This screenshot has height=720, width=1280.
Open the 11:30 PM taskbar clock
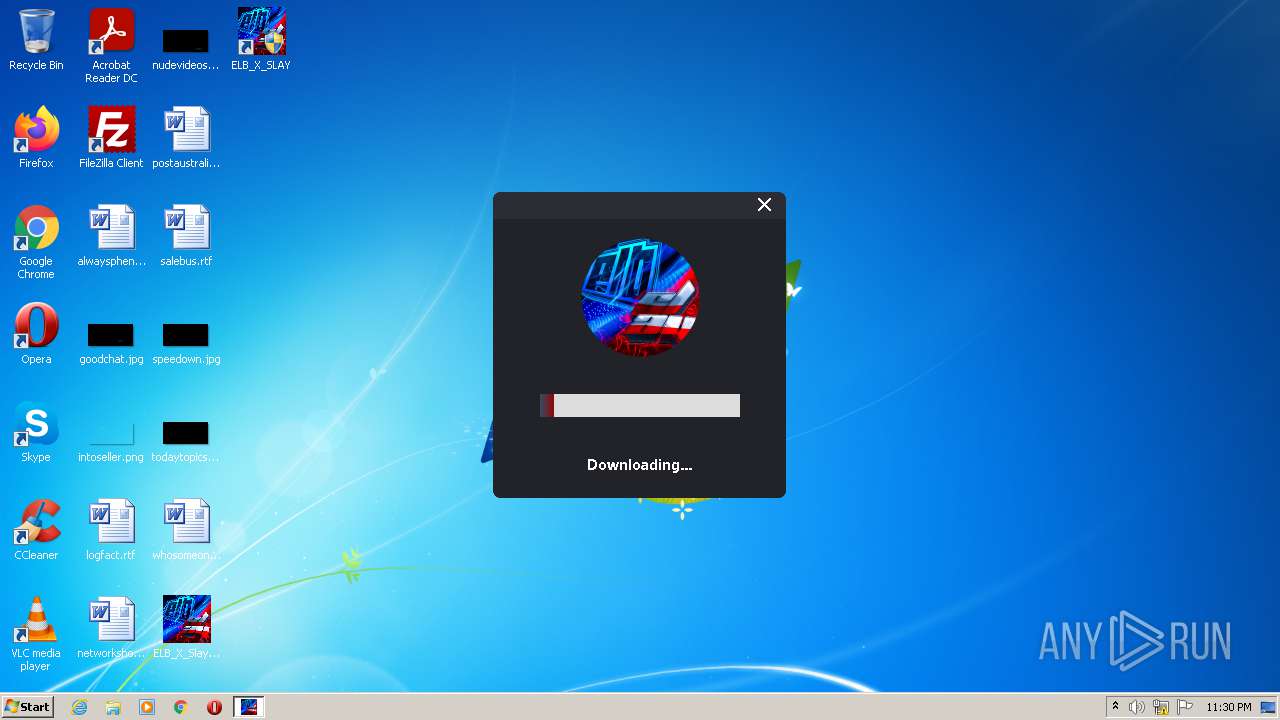(x=1228, y=707)
